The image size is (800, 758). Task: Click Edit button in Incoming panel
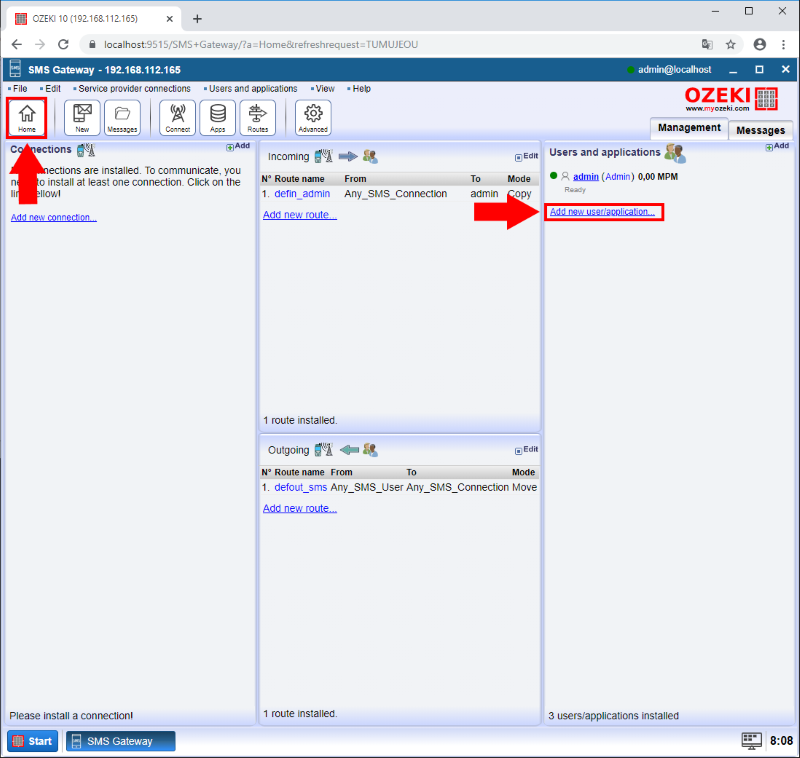(527, 156)
